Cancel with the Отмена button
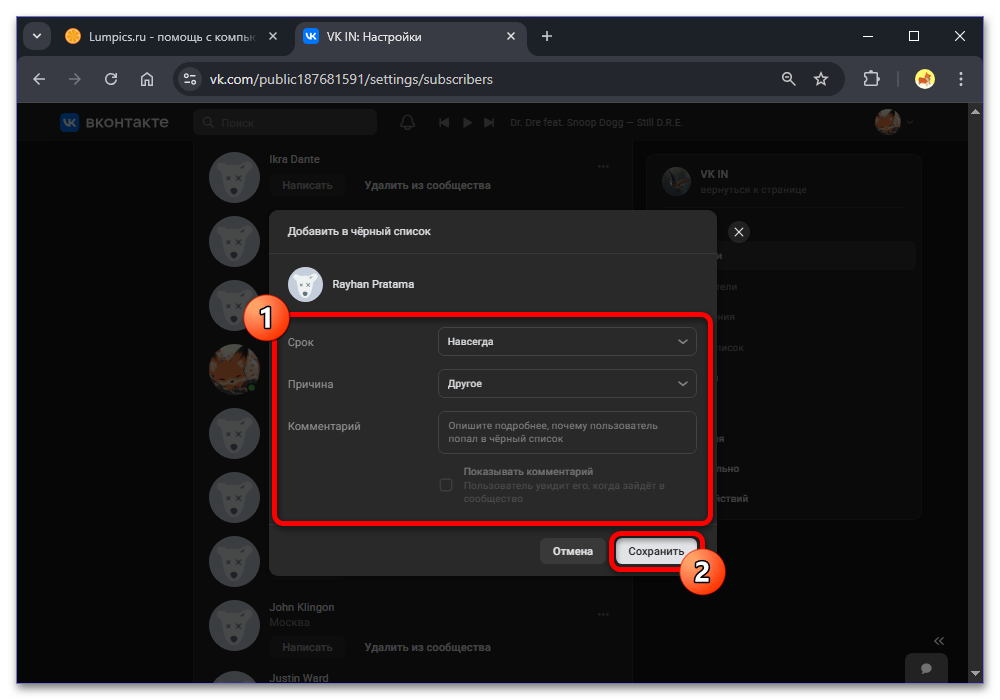This screenshot has height=700, width=1000. tap(572, 551)
